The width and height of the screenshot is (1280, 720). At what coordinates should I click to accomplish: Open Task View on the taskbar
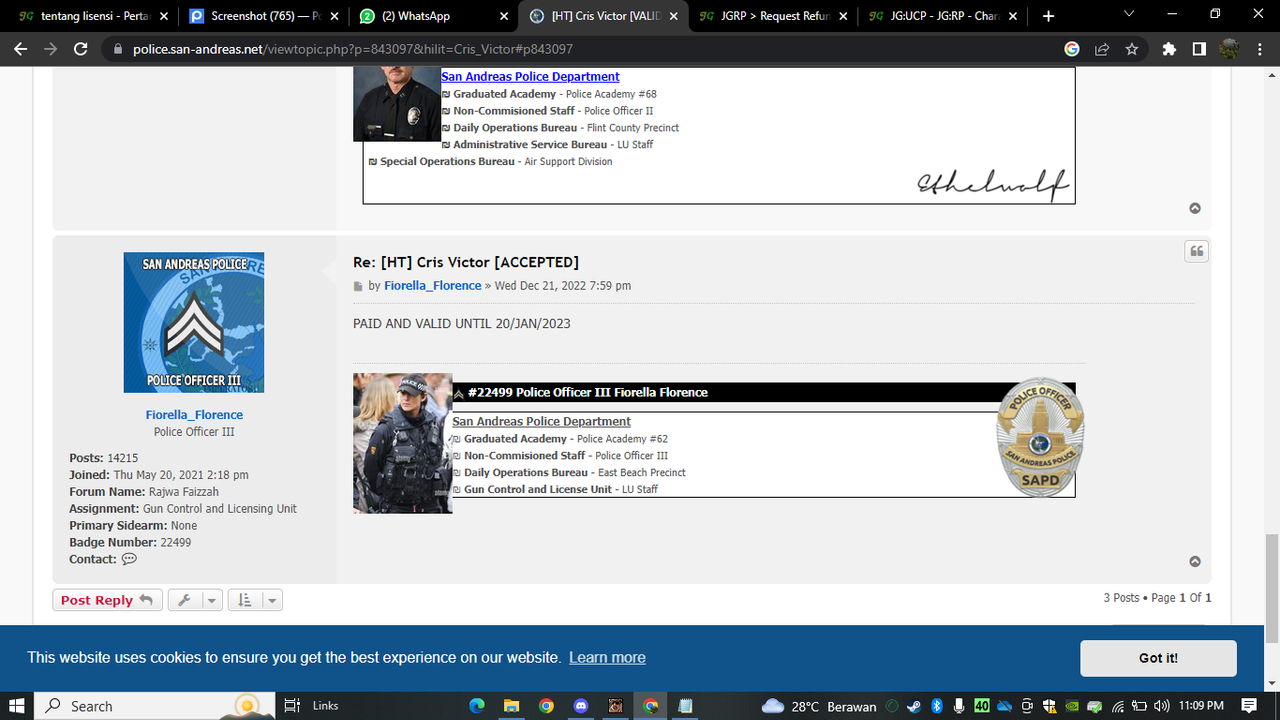click(292, 705)
